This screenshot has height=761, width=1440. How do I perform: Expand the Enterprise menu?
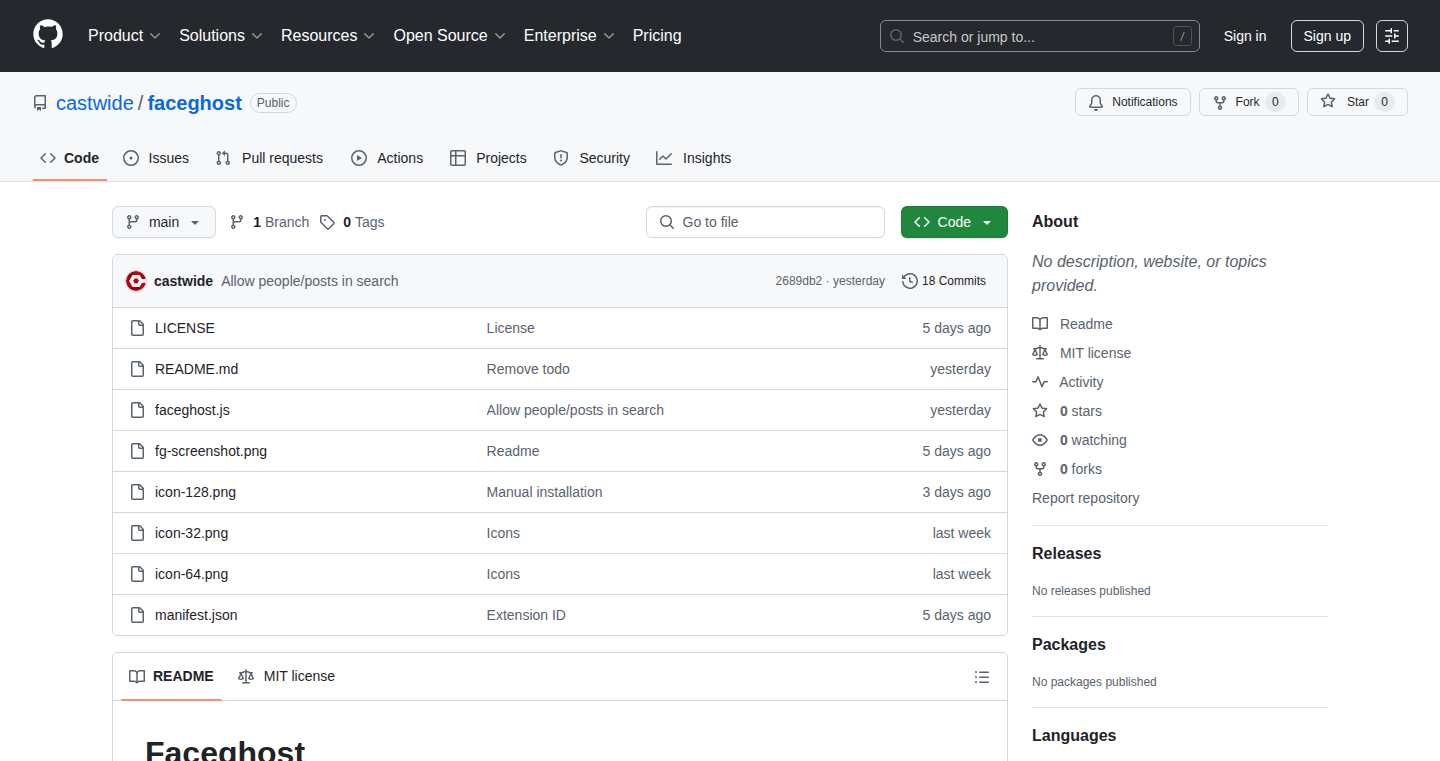pos(569,36)
